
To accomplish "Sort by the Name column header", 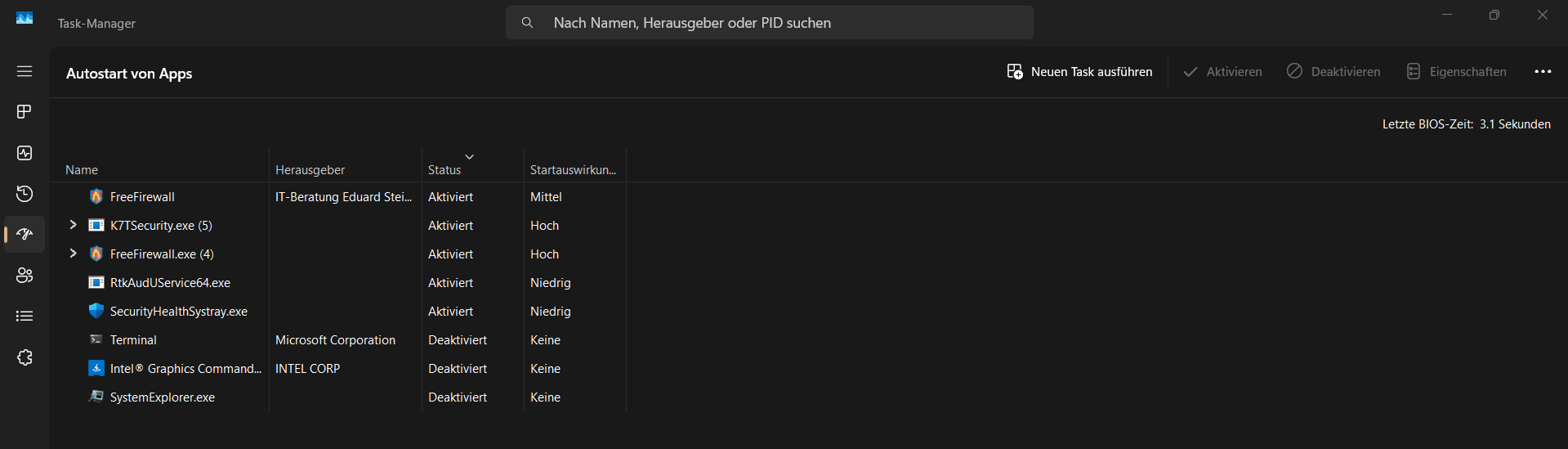I will pos(82,170).
